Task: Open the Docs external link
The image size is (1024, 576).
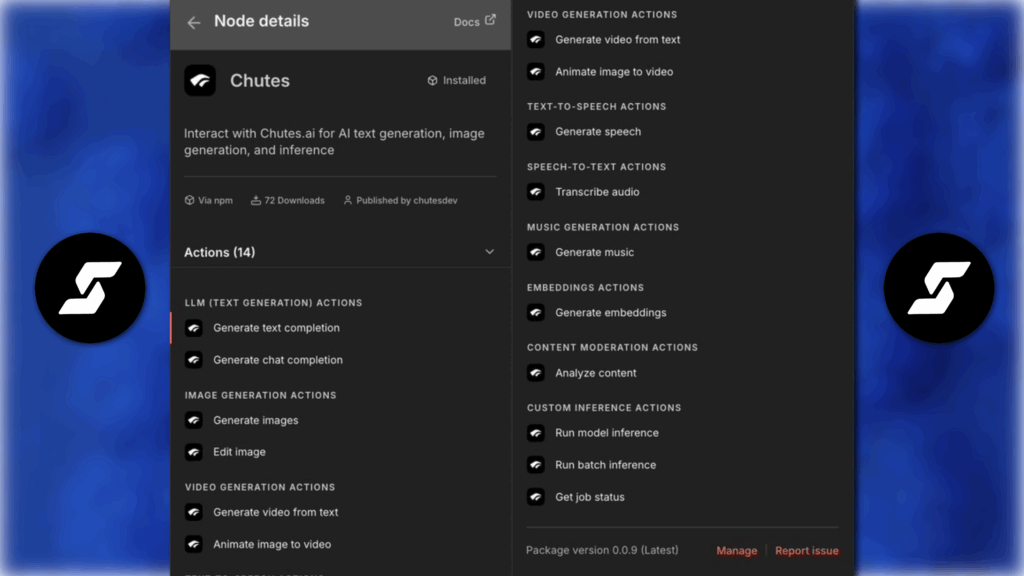Action: 474,21
